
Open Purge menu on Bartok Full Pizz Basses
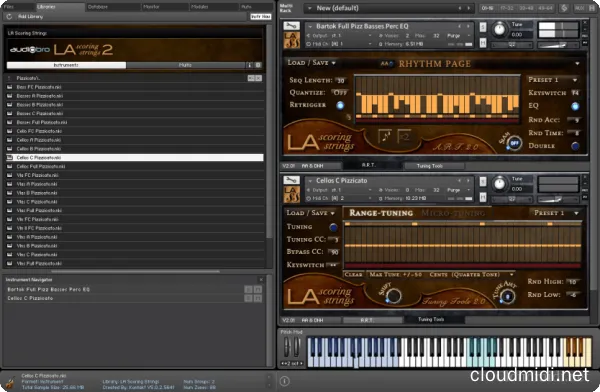pos(459,36)
